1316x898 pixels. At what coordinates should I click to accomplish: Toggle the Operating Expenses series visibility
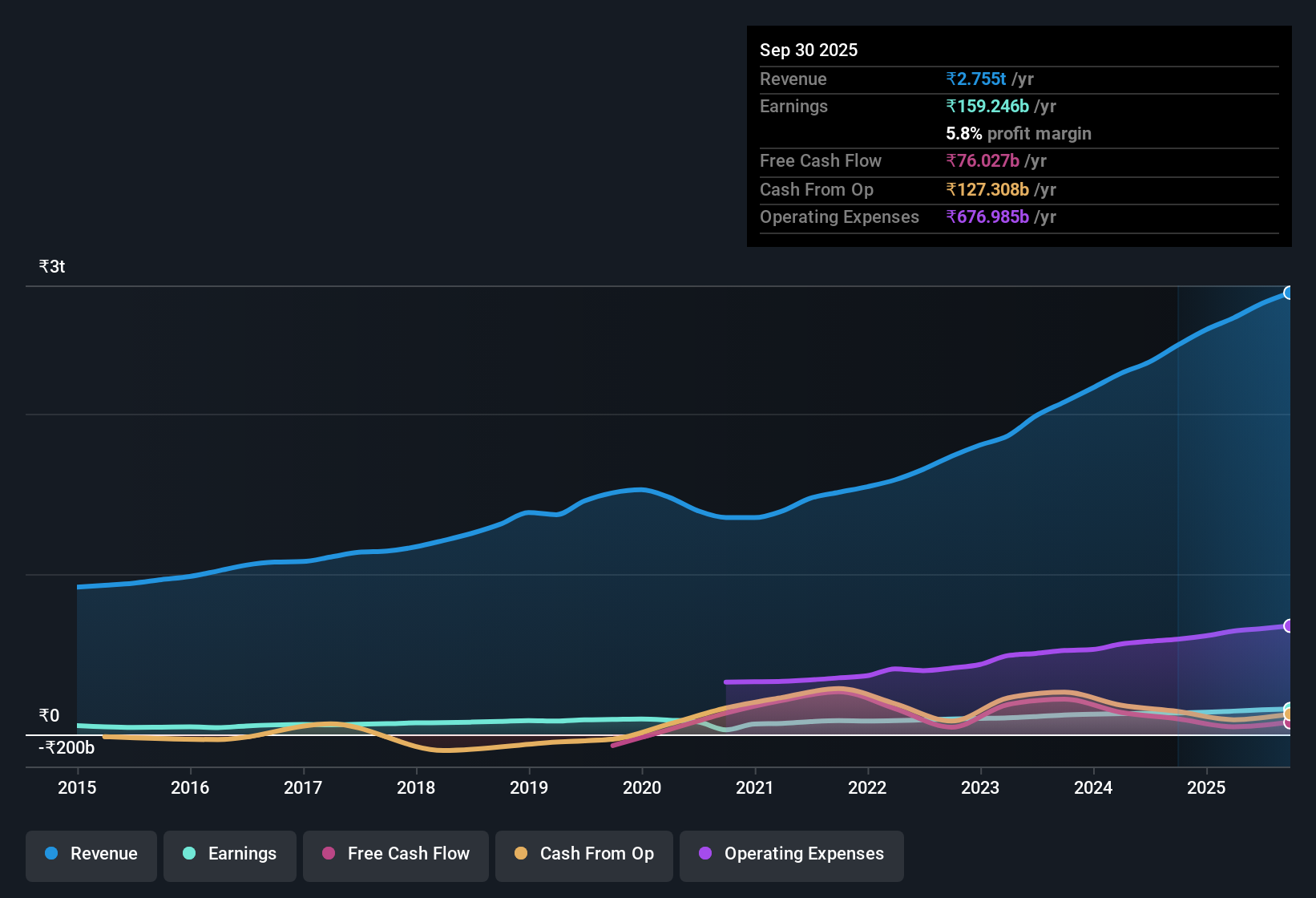[x=792, y=854]
